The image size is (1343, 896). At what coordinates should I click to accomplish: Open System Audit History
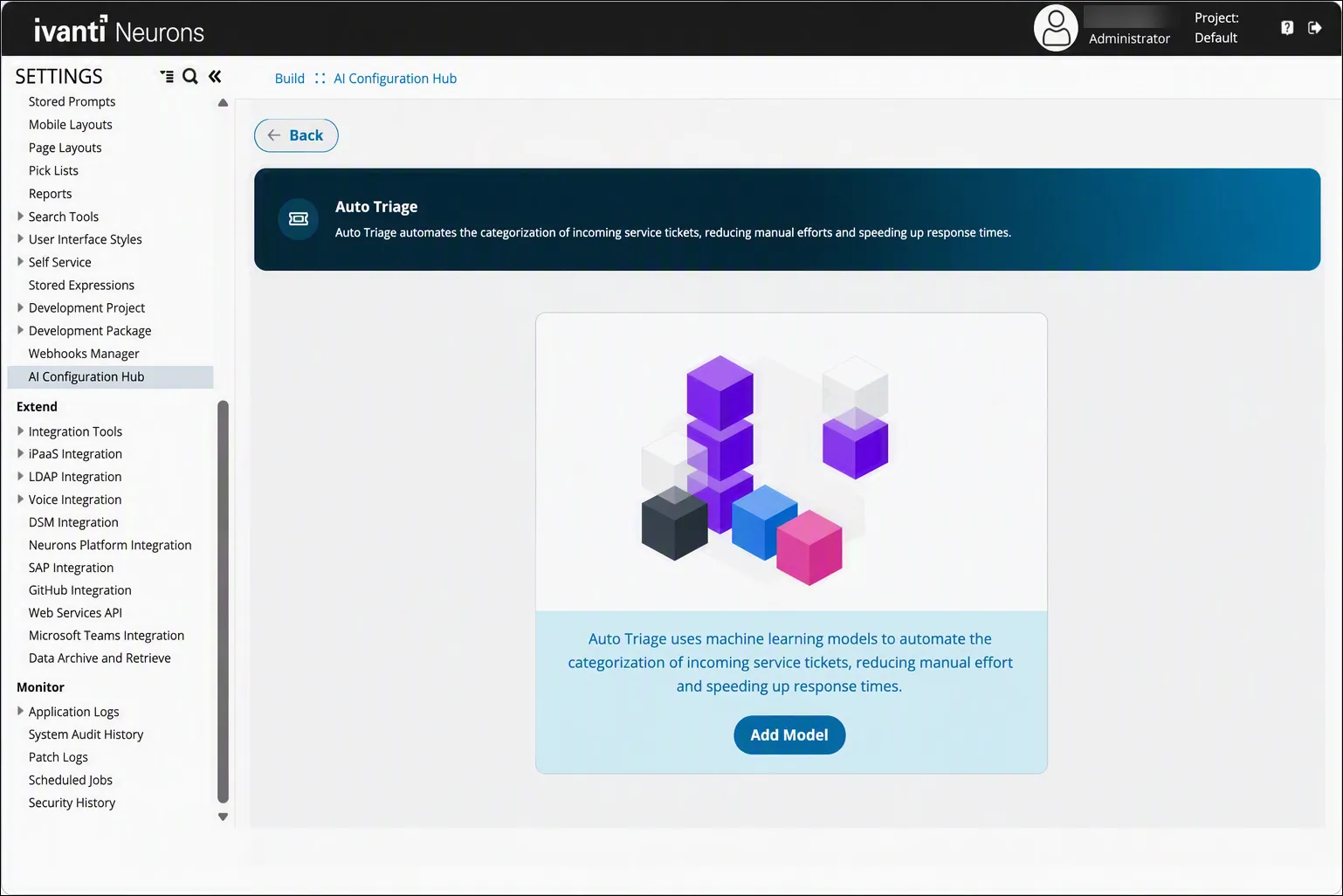pos(86,734)
